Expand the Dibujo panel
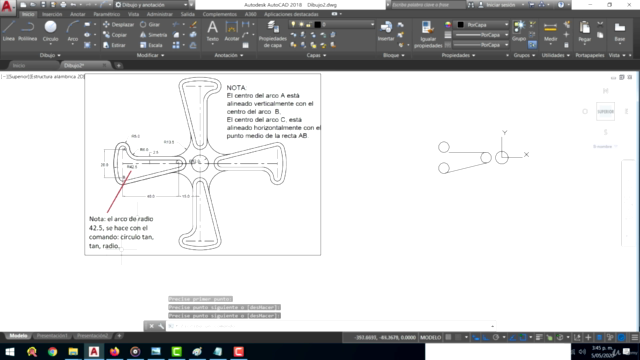640x360 pixels. point(50,55)
